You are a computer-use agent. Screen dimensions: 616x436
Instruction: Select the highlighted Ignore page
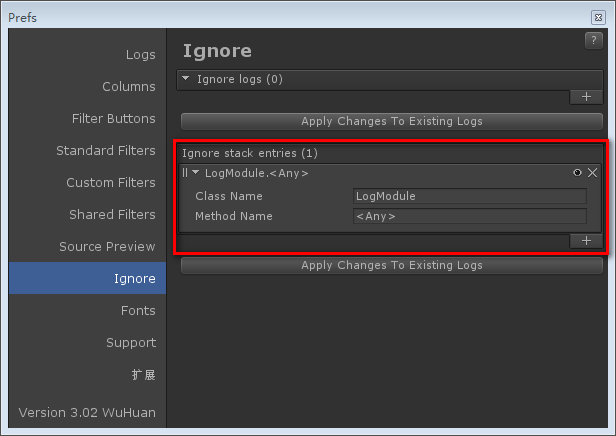[x=87, y=278]
